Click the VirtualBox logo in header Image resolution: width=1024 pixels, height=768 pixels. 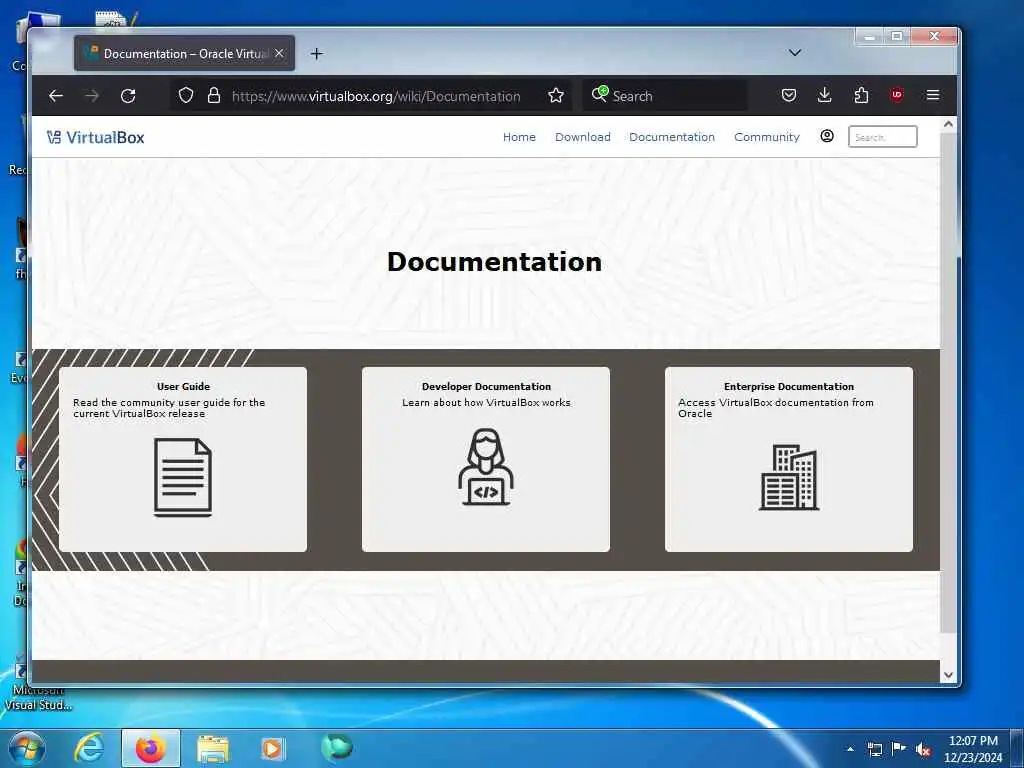click(95, 137)
